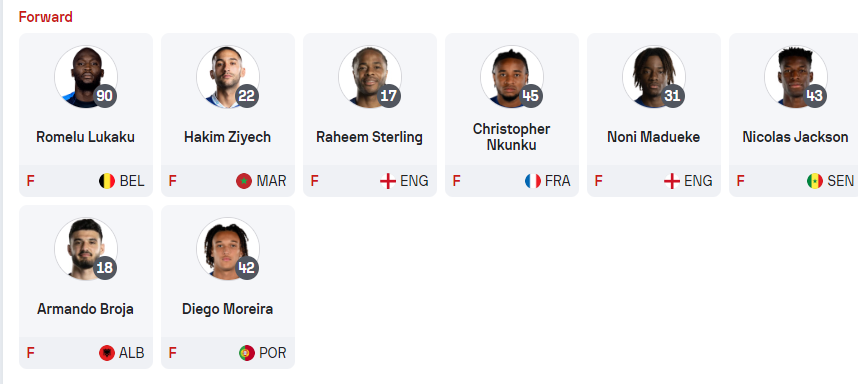Click the Belgium flag icon on Lukaku's card
This screenshot has height=384, width=858.
[107, 181]
